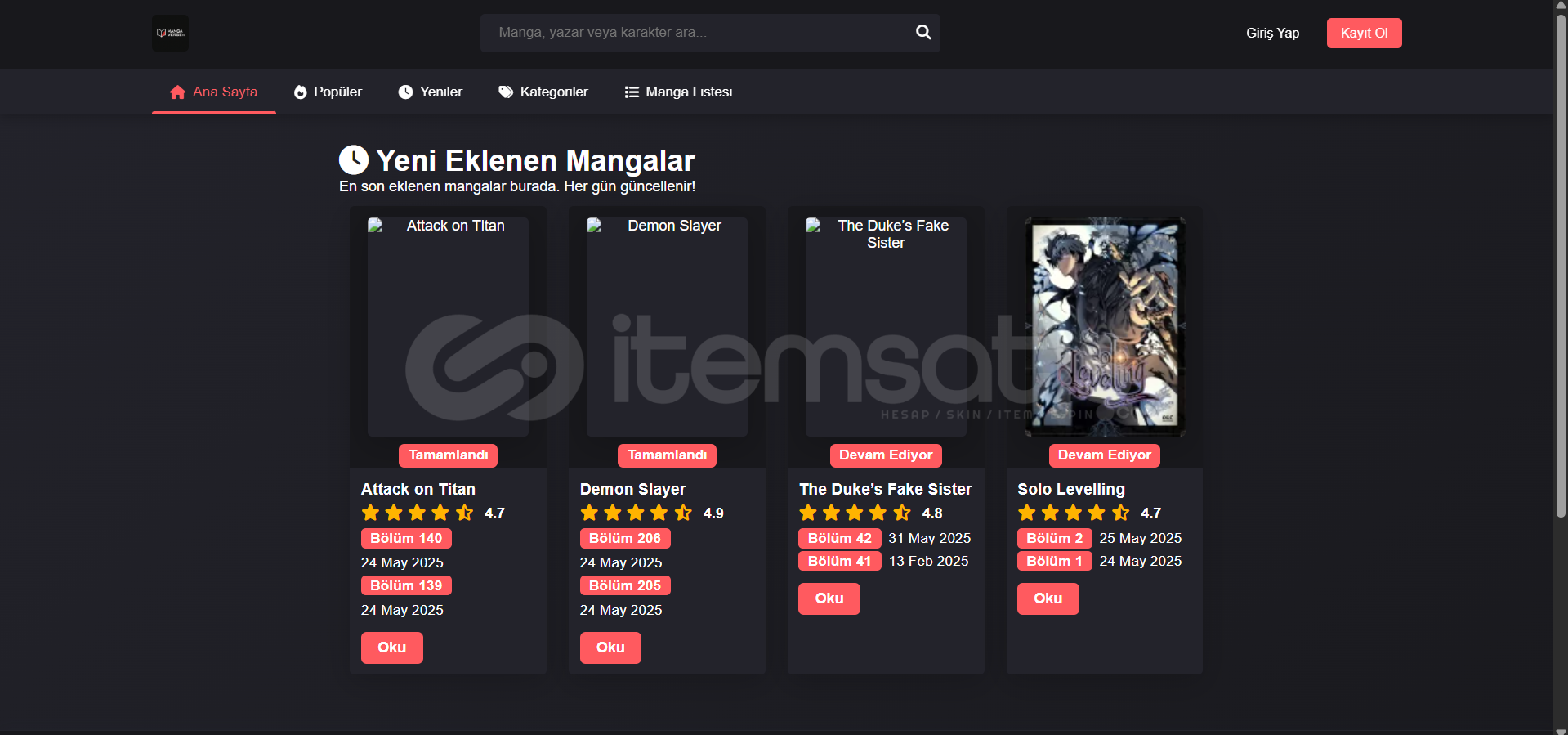The width and height of the screenshot is (1568, 735).
Task: Click the broken image icon for Demon Slayer
Action: coord(594,226)
